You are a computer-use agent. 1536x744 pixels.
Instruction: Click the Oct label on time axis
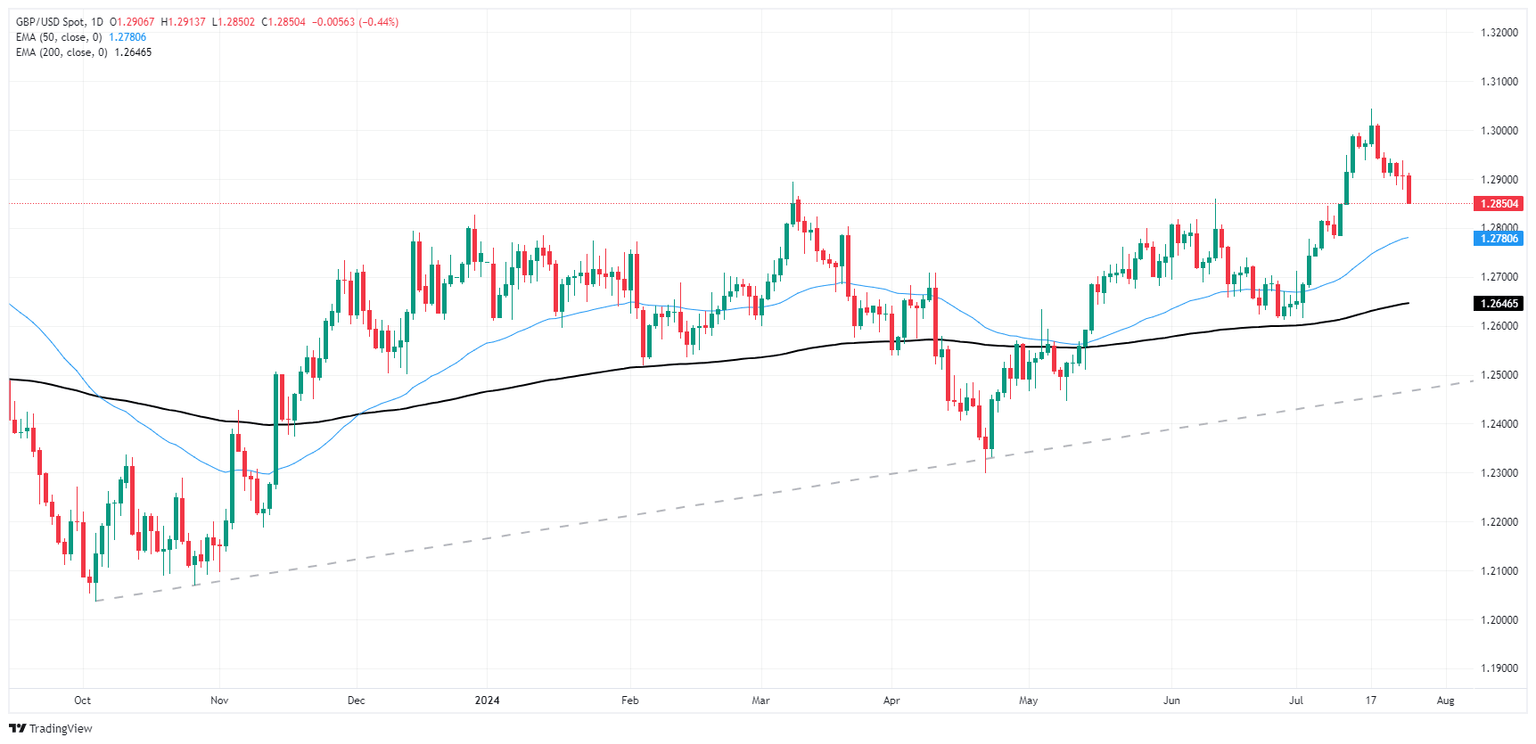pyautogui.click(x=83, y=701)
